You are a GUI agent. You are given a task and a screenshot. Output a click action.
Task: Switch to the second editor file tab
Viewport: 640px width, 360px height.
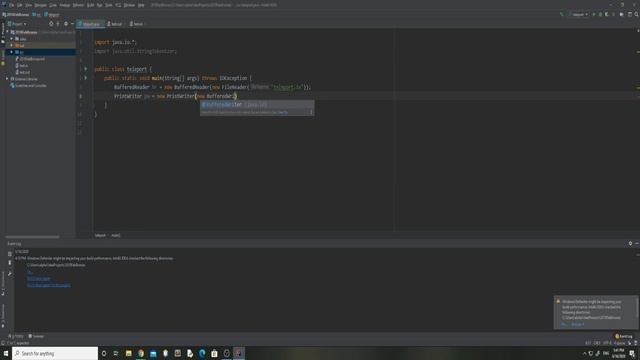pos(116,24)
